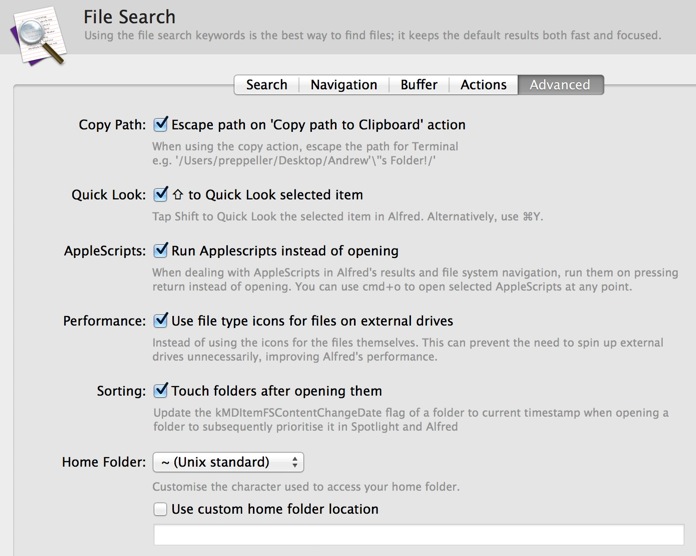
Task: Enable Use custom home folder location
Action: click(160, 509)
